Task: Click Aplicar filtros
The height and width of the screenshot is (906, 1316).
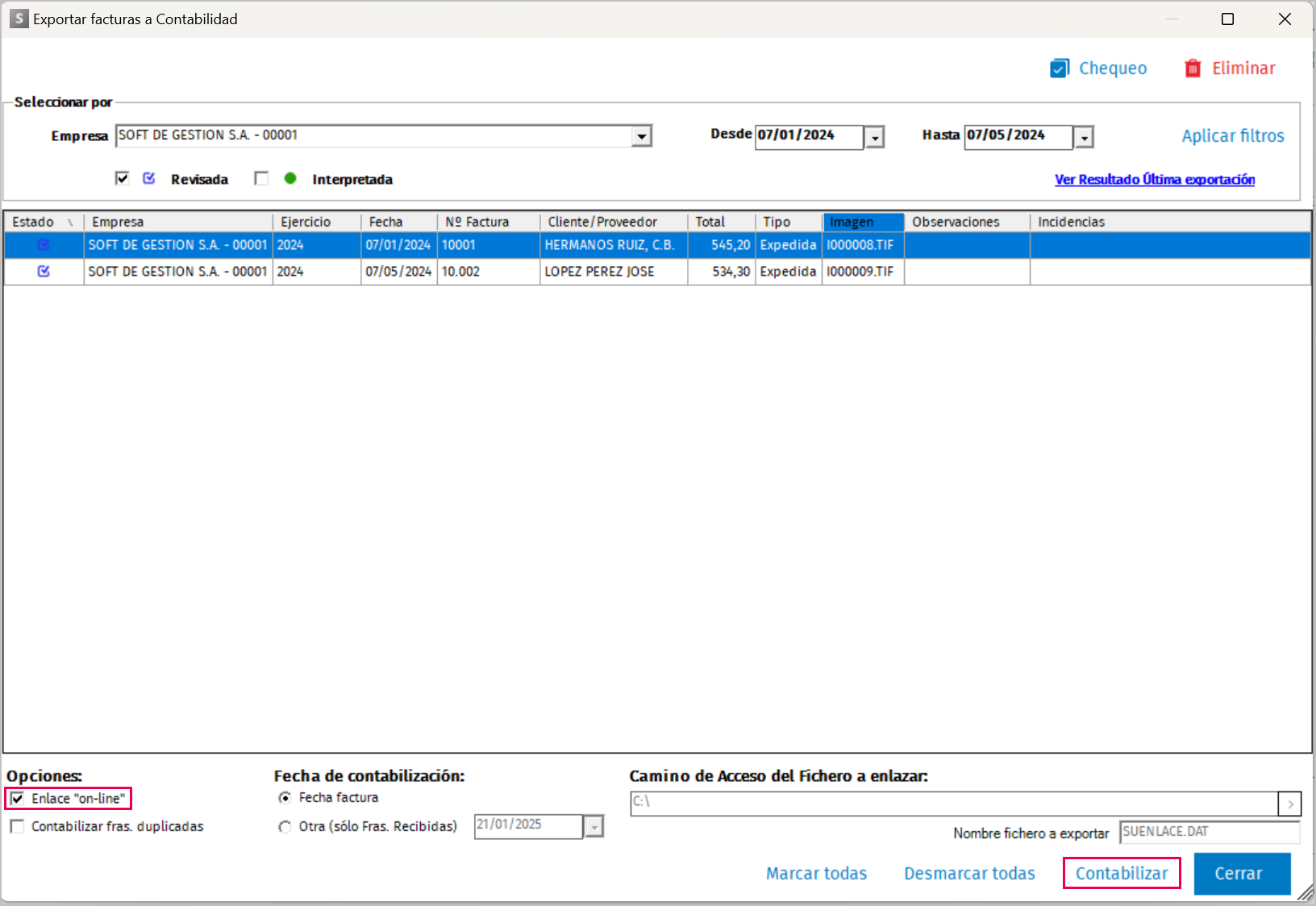Action: pos(1233,136)
